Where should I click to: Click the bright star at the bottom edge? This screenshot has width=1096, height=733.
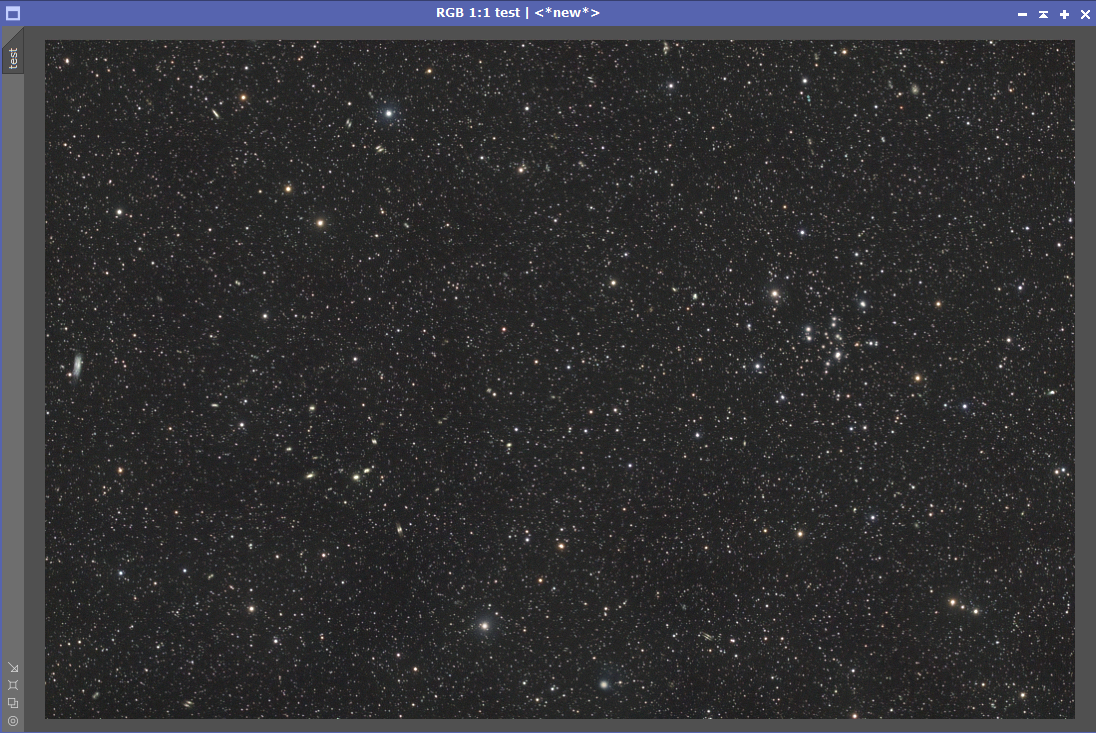coord(604,685)
